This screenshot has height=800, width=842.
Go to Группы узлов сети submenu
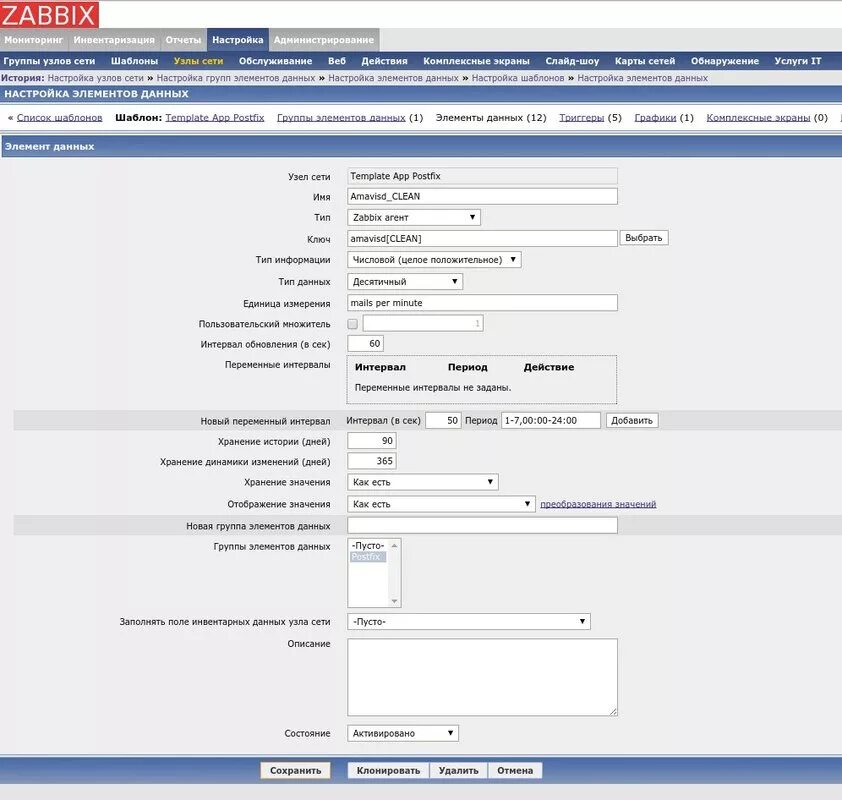point(49,61)
